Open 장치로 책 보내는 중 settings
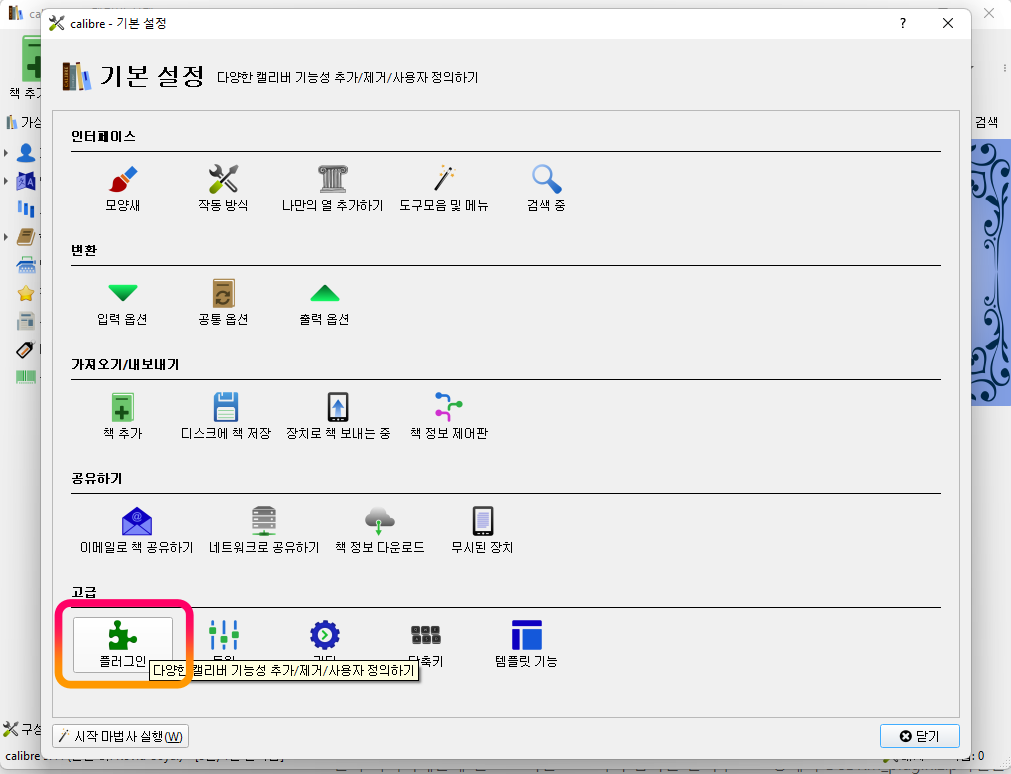Viewport: 1011px width, 774px height. tap(338, 417)
